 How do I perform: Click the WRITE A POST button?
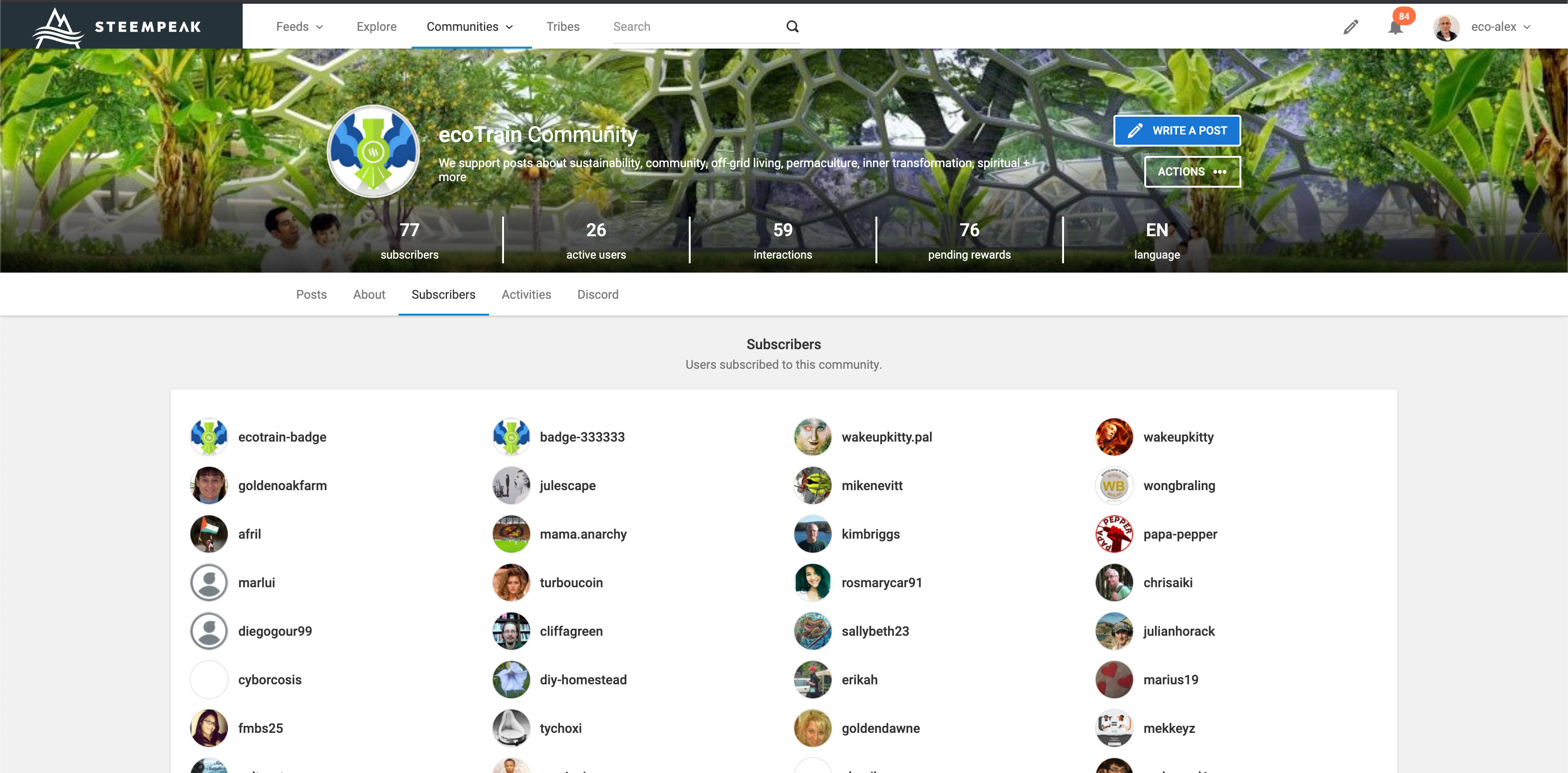[x=1176, y=130]
